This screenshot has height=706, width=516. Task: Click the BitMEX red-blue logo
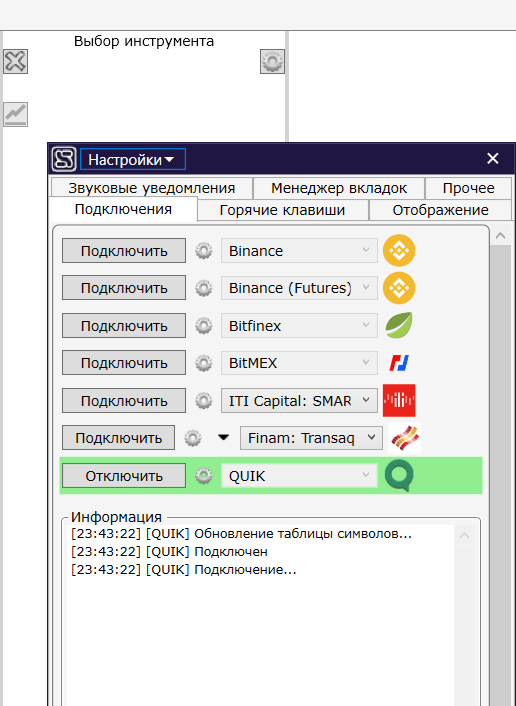pos(399,363)
